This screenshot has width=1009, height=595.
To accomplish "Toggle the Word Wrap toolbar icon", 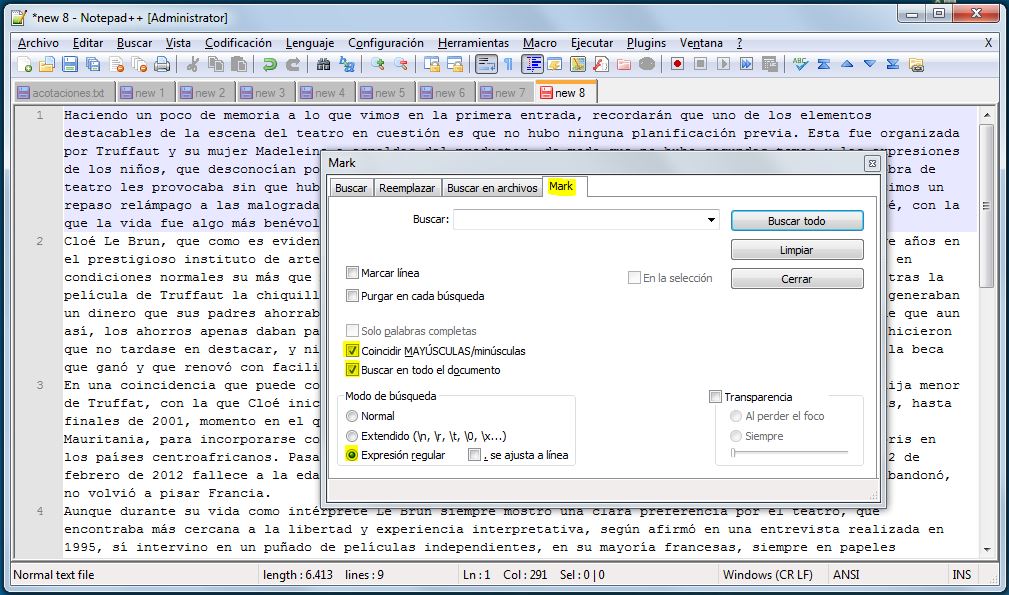I will (486, 64).
